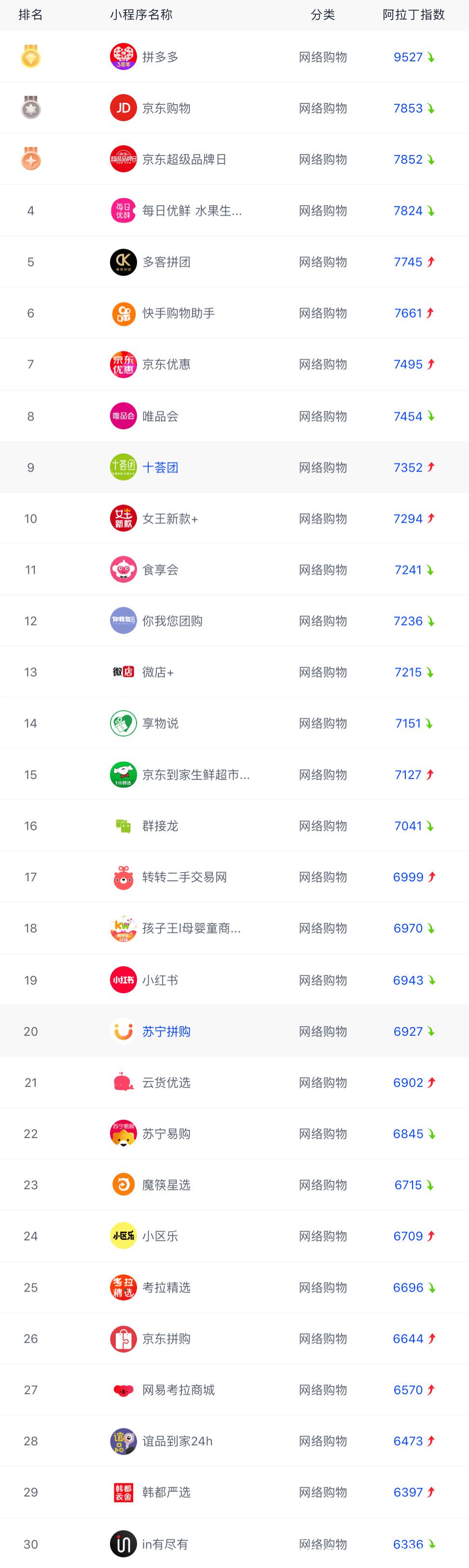Click index value 6570 for 网易考拉商城
This screenshot has height=1568, width=469.
[408, 1389]
